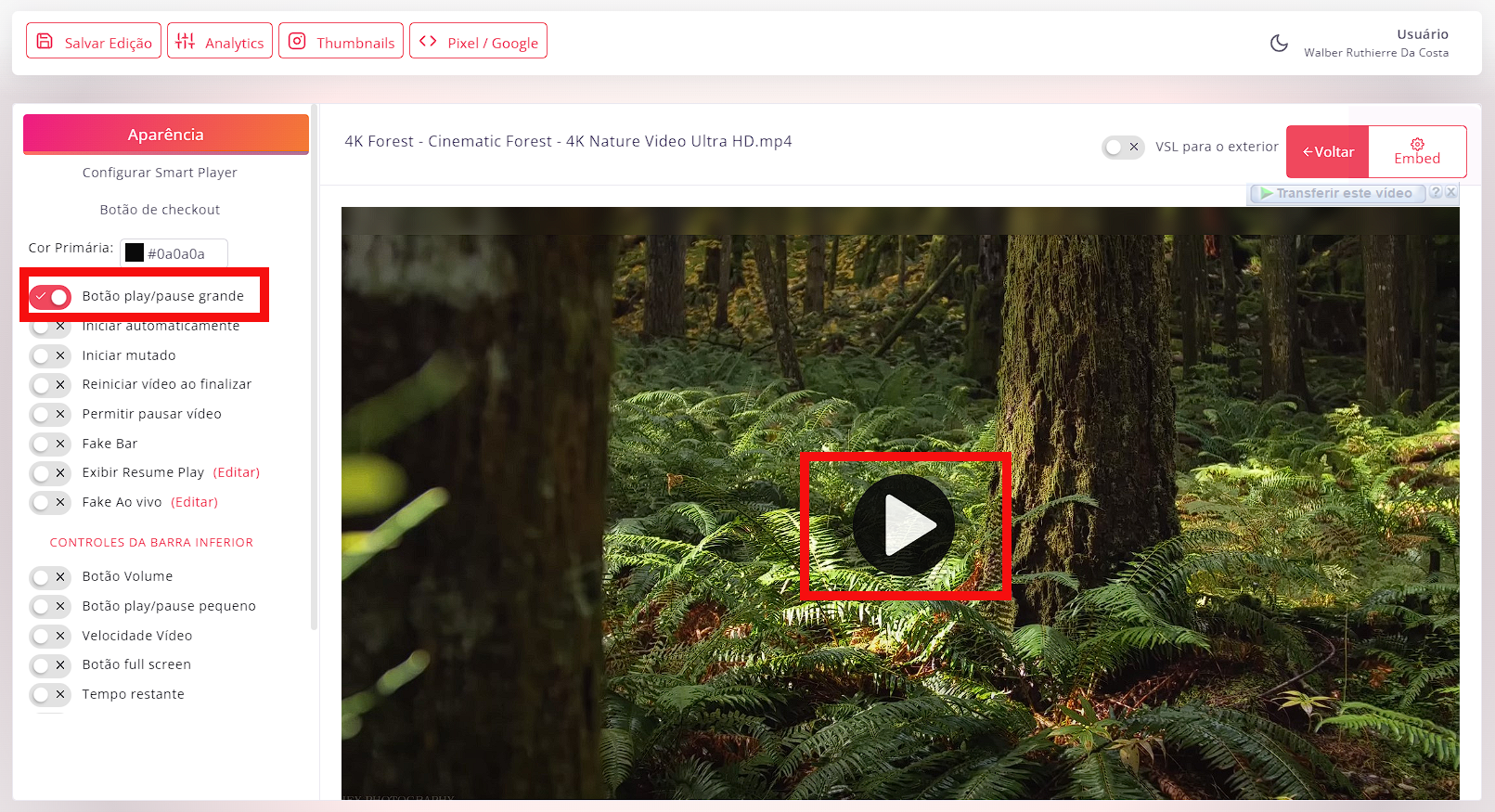Select the Aparência tab
The height and width of the screenshot is (812, 1495).
pyautogui.click(x=166, y=135)
